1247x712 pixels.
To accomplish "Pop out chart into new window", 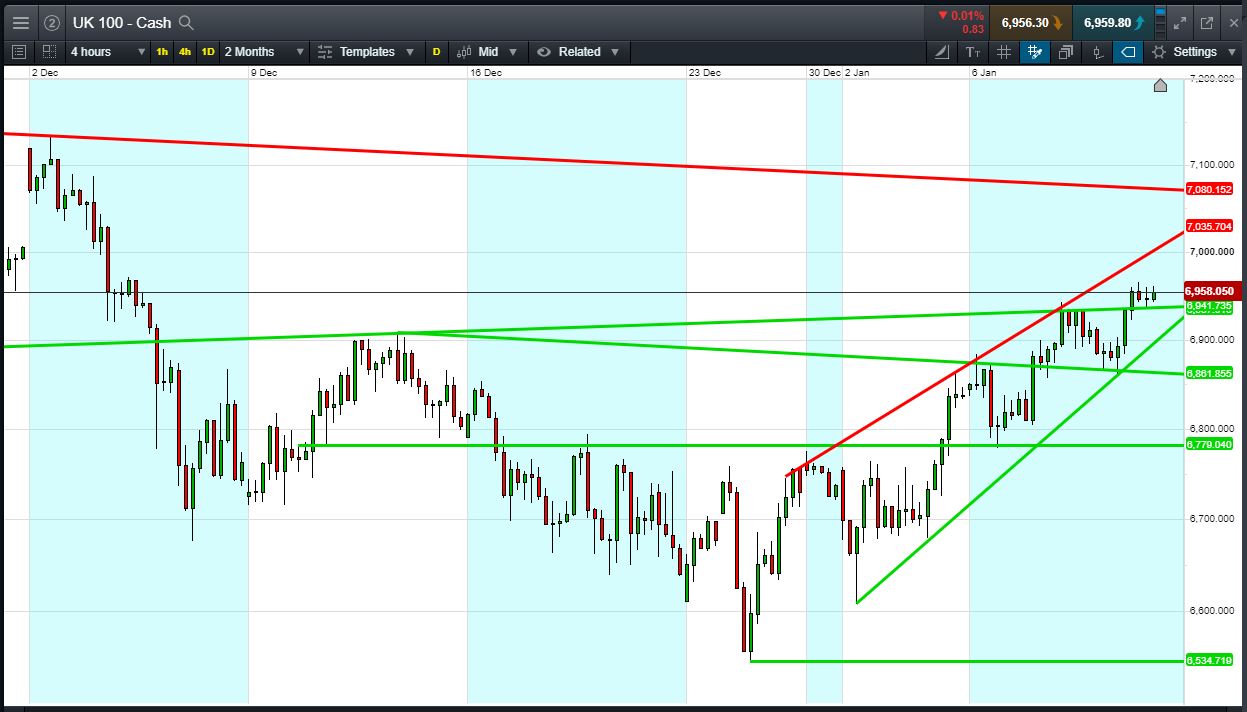I will click(x=1206, y=22).
